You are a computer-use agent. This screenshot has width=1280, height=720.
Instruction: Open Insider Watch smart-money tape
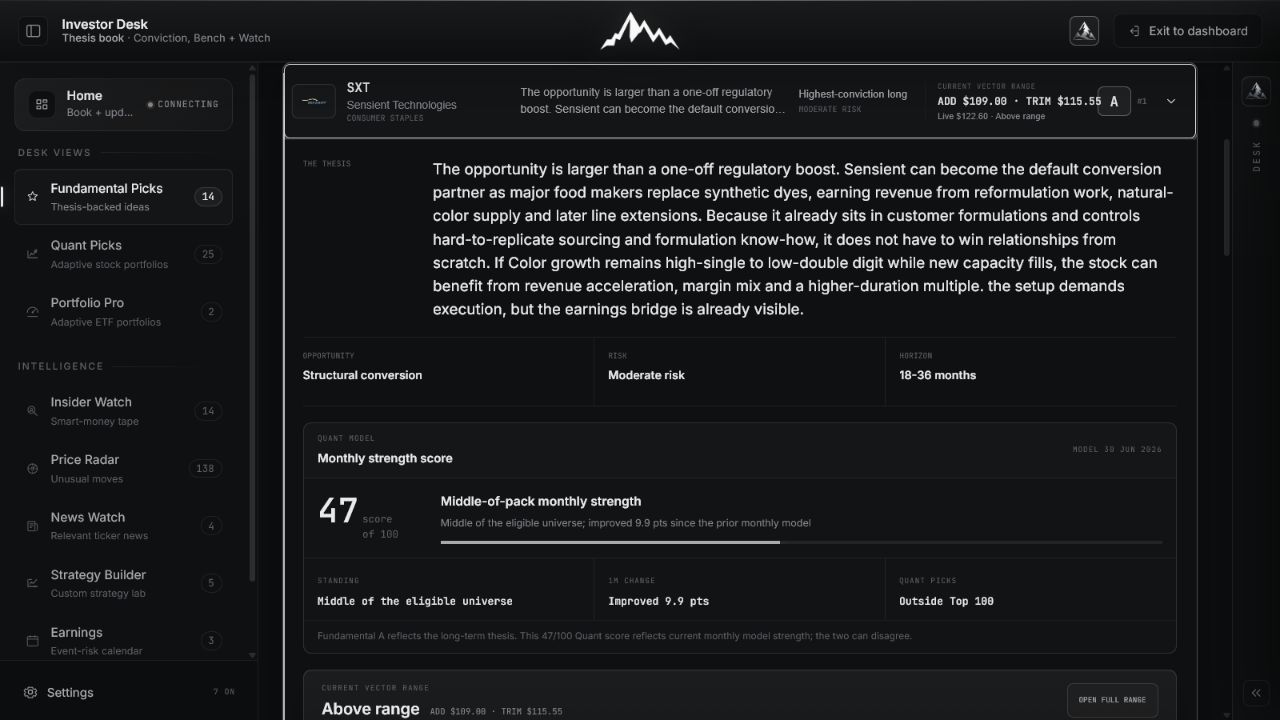click(123, 411)
